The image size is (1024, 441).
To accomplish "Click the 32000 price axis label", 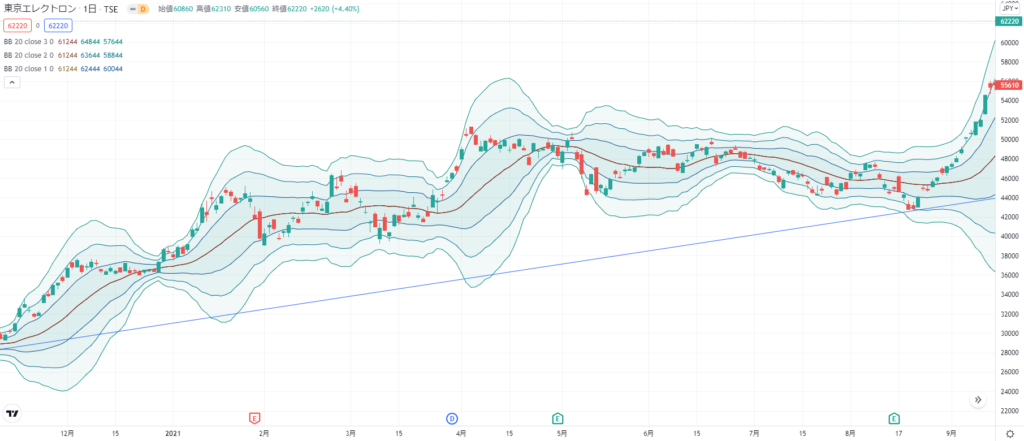I will (x=1010, y=314).
